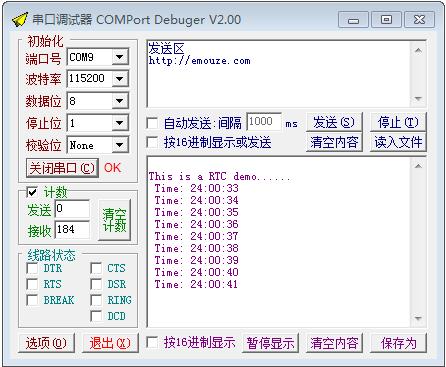Toggle the CTS checkbox

click(96, 268)
